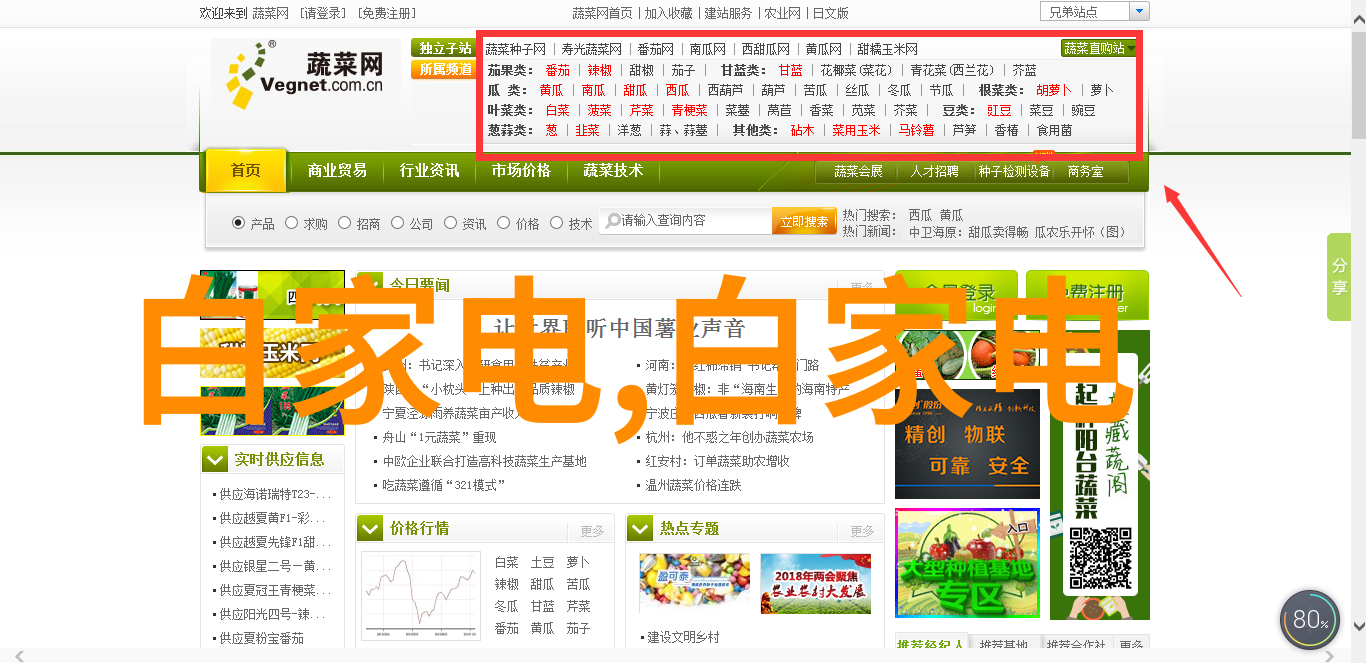
Task: Select the 招商 search radio button
Action: 344,223
